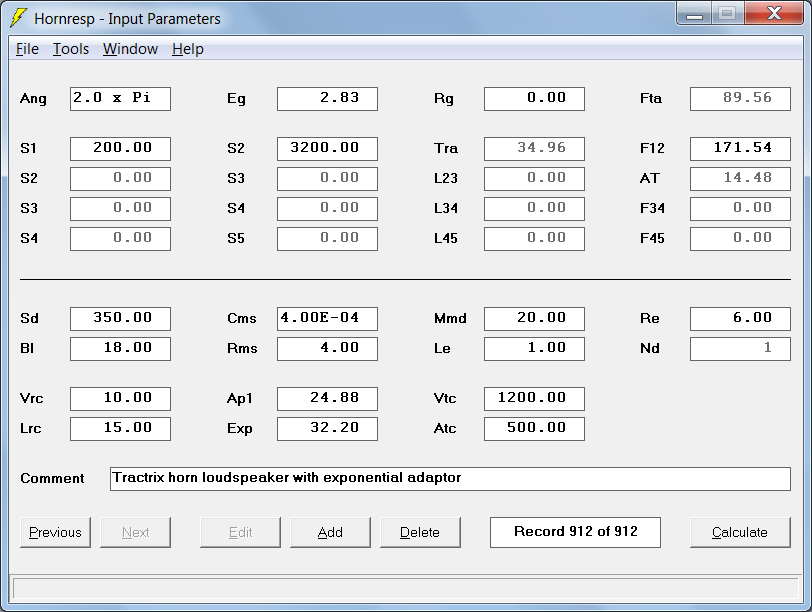Click the F12 field showing 171.54
This screenshot has width=812, height=612.
[x=740, y=149]
